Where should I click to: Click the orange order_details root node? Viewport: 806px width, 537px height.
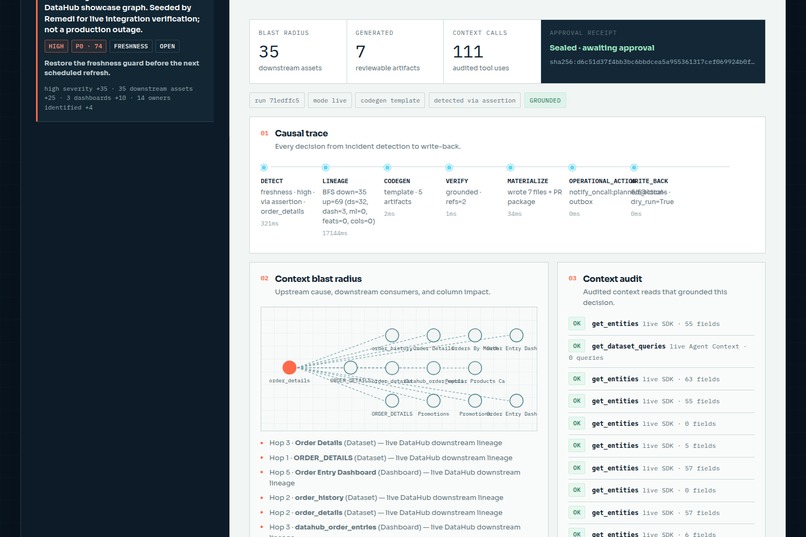tap(289, 367)
